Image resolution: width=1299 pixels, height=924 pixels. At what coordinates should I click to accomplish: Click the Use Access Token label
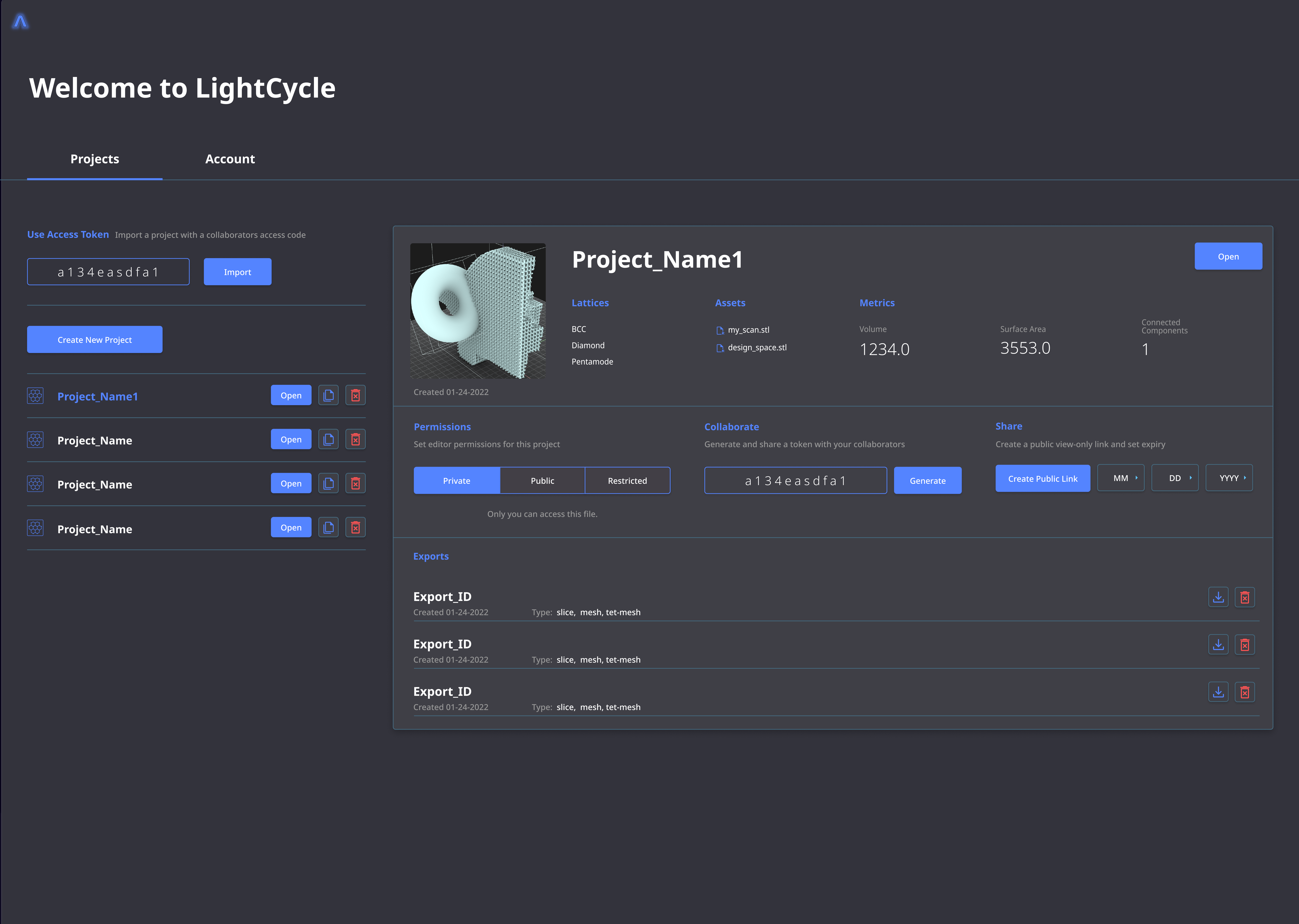pyautogui.click(x=68, y=235)
